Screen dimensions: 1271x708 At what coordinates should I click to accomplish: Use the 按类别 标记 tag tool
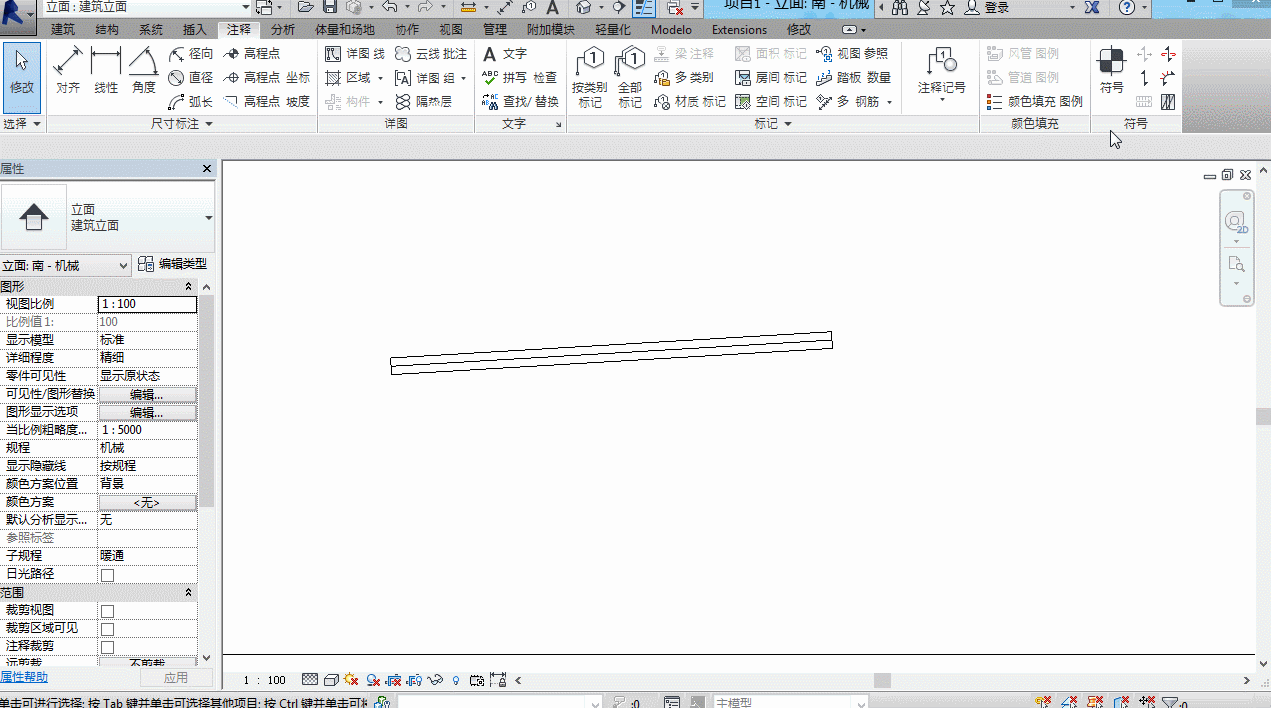(590, 77)
